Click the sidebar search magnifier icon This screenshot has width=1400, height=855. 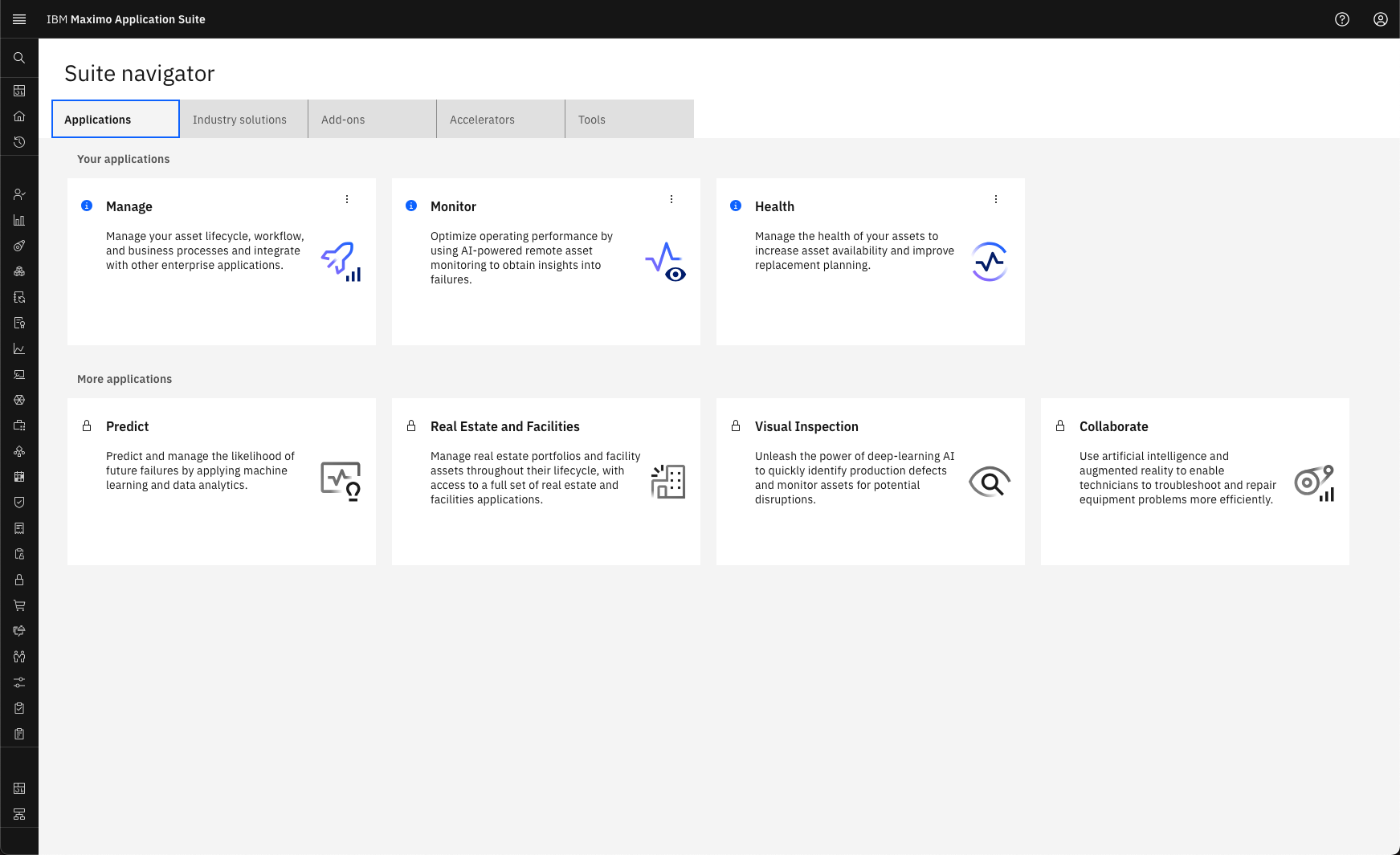pyautogui.click(x=19, y=58)
